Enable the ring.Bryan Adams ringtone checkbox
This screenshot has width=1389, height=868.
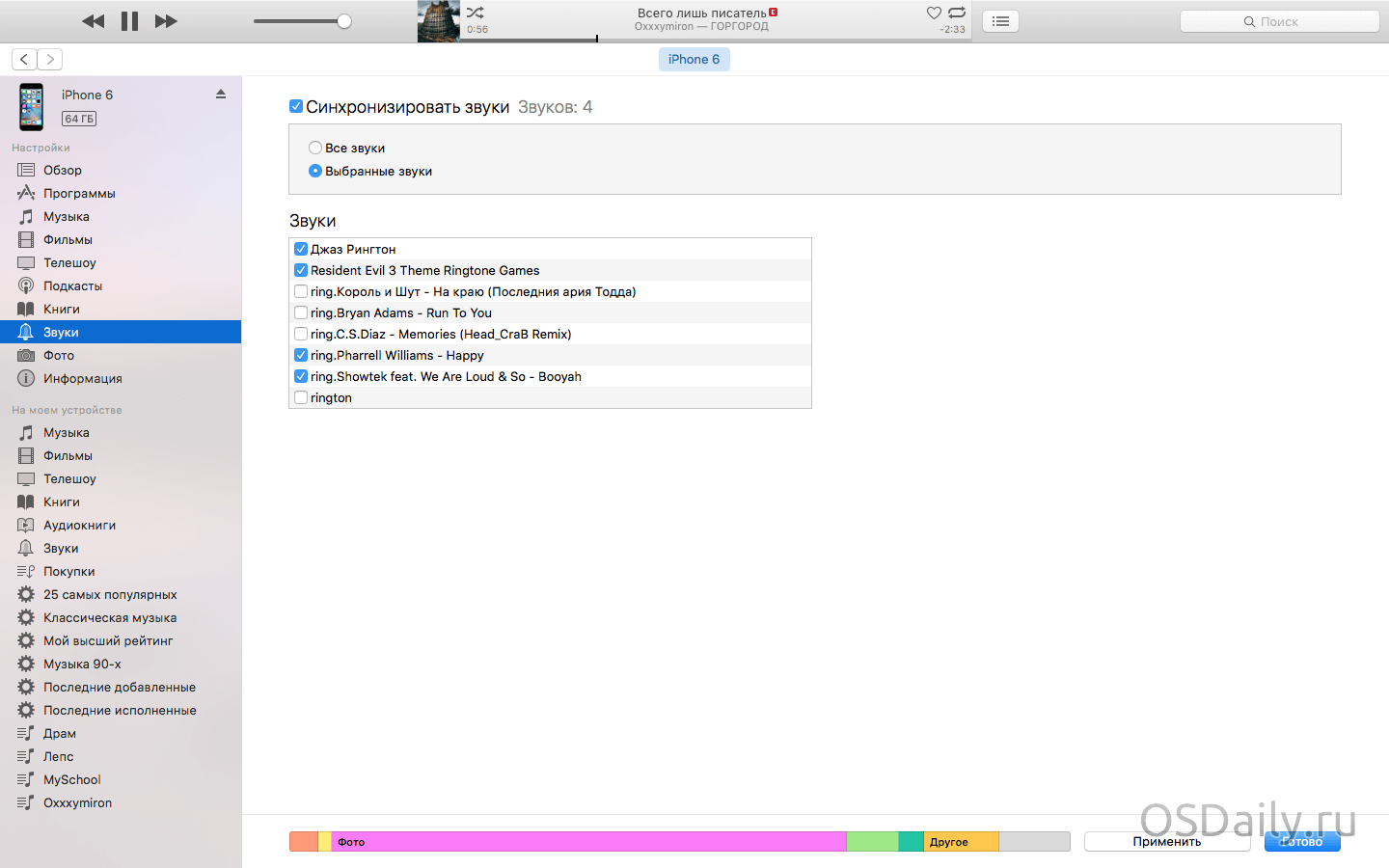(301, 312)
